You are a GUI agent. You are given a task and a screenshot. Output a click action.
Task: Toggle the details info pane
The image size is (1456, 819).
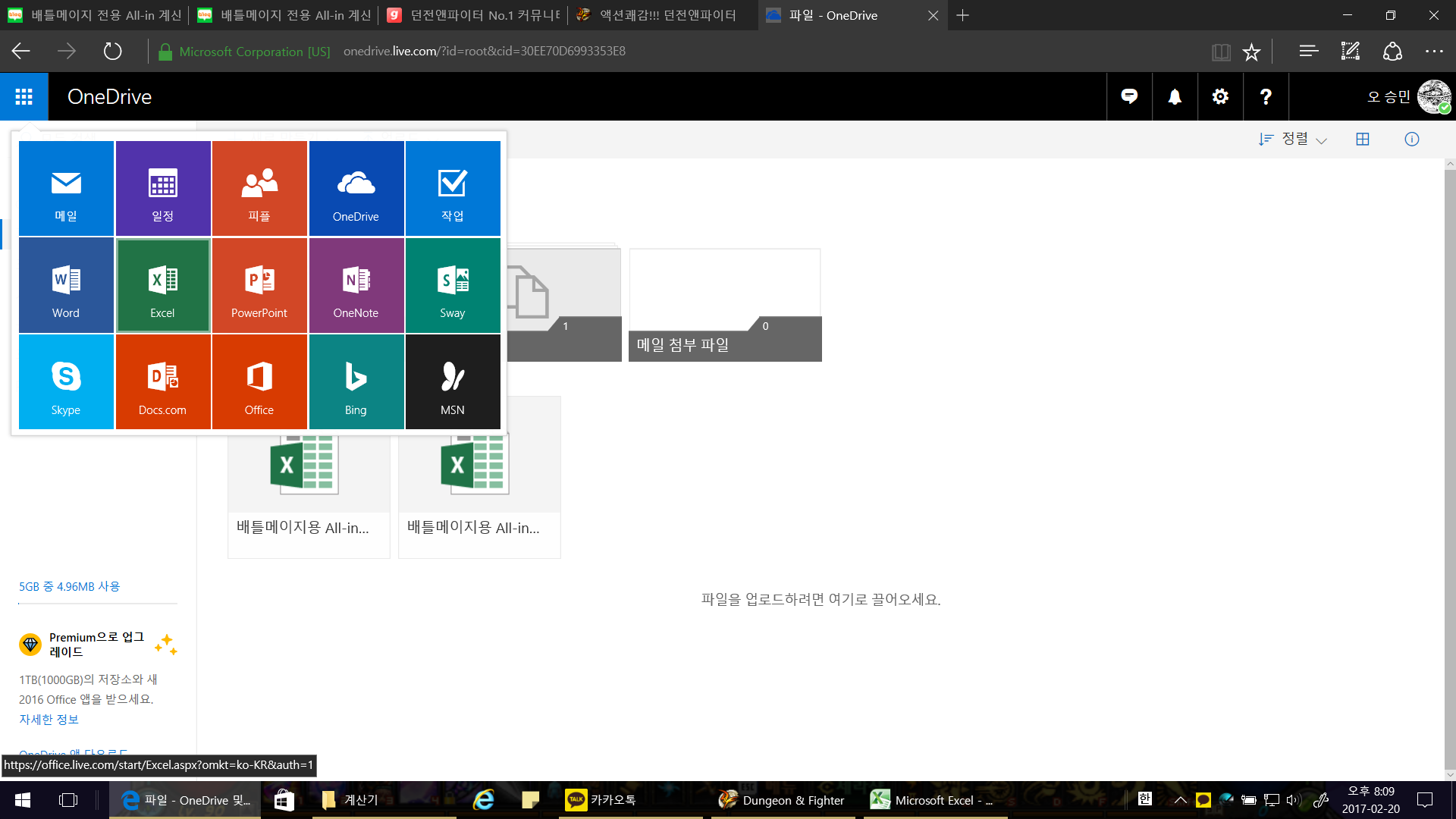pos(1411,139)
